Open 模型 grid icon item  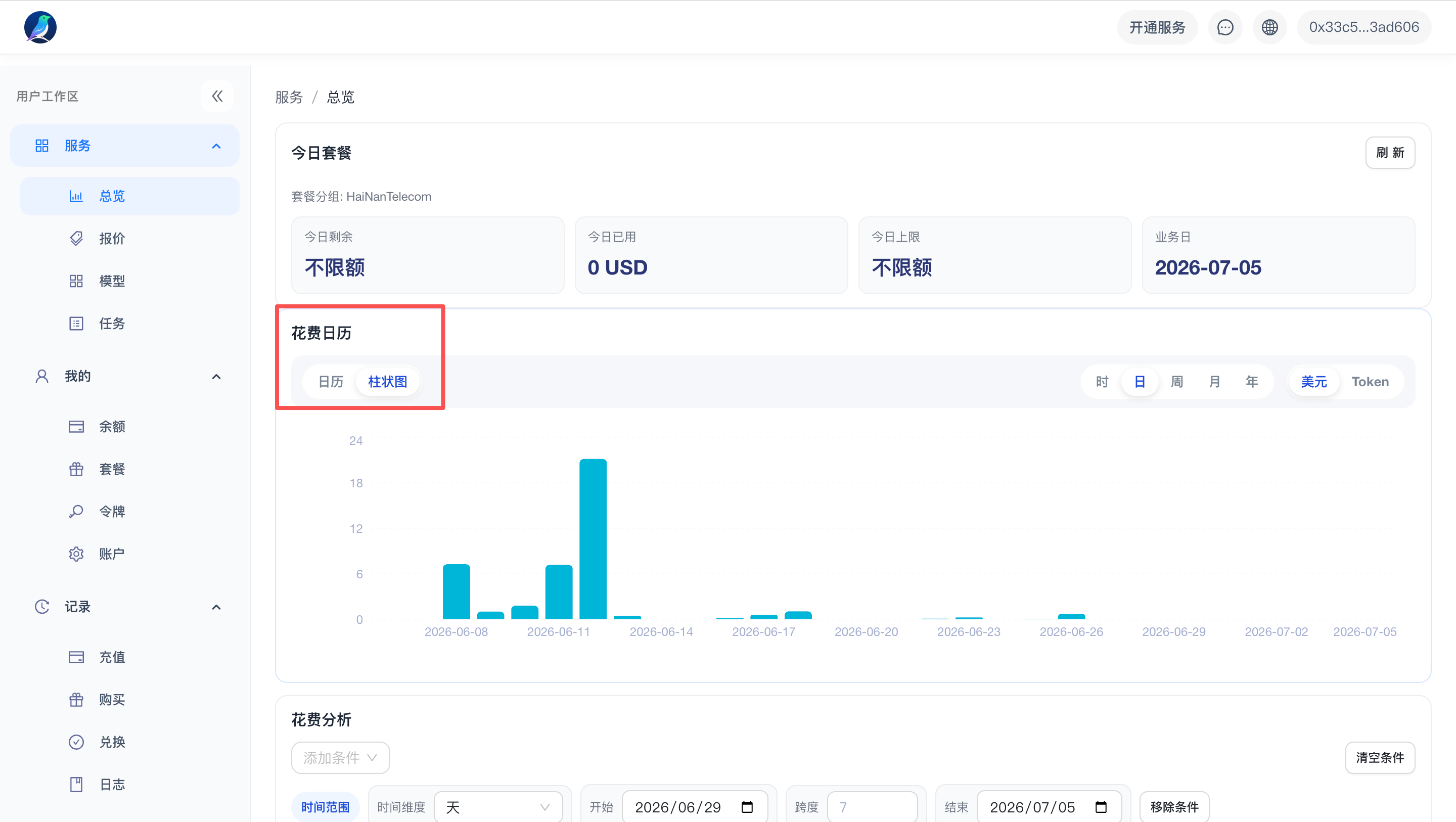(x=129, y=281)
